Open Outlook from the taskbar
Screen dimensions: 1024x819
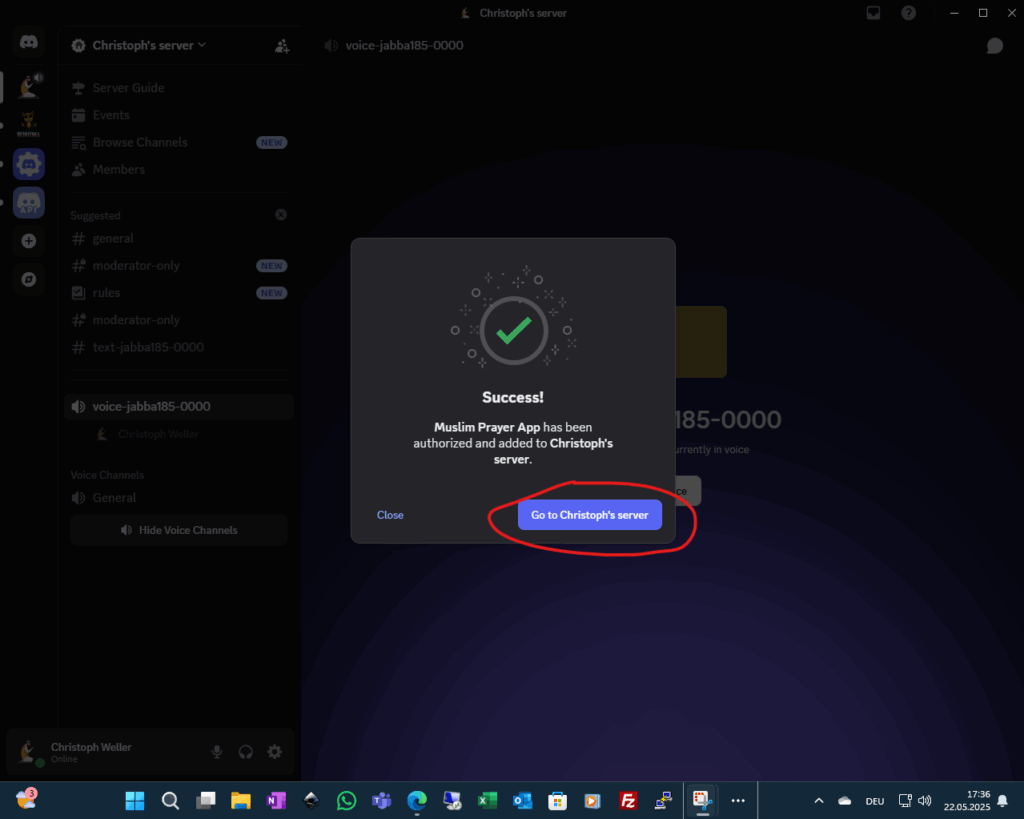point(522,801)
